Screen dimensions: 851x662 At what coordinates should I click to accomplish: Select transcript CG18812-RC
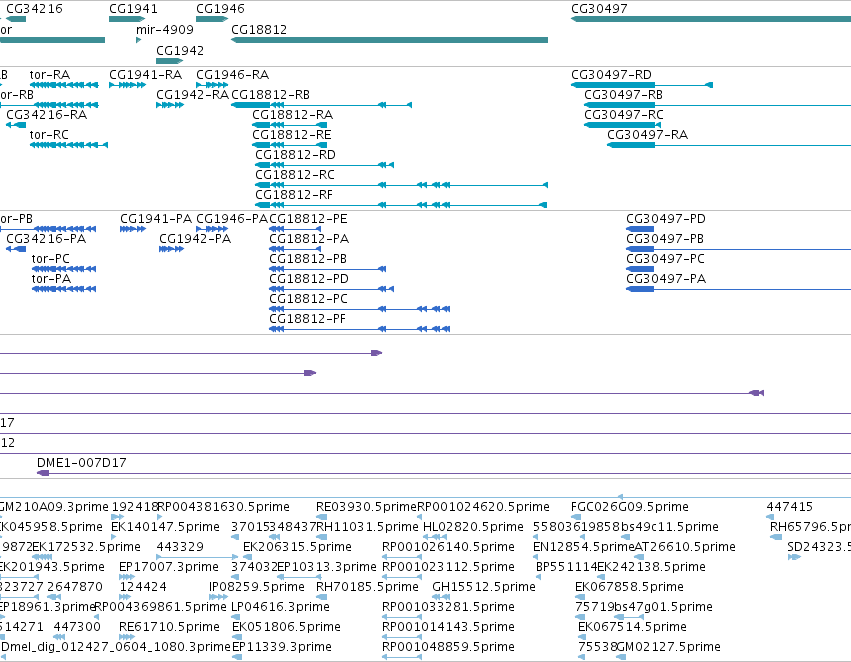click(402, 185)
